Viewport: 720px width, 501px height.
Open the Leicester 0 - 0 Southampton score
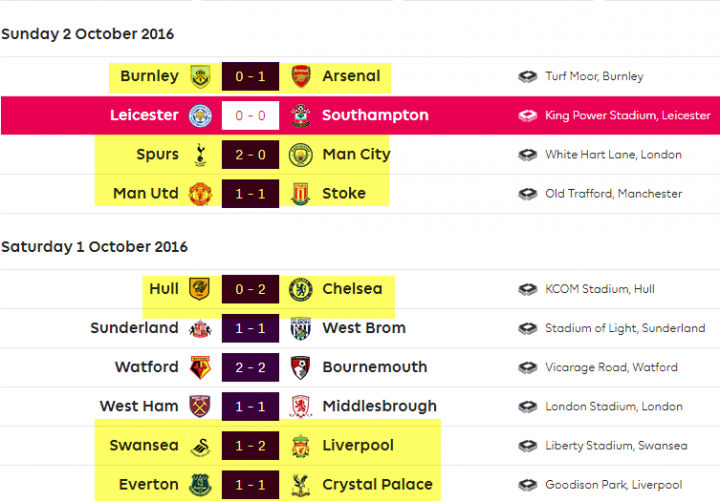[x=250, y=116]
